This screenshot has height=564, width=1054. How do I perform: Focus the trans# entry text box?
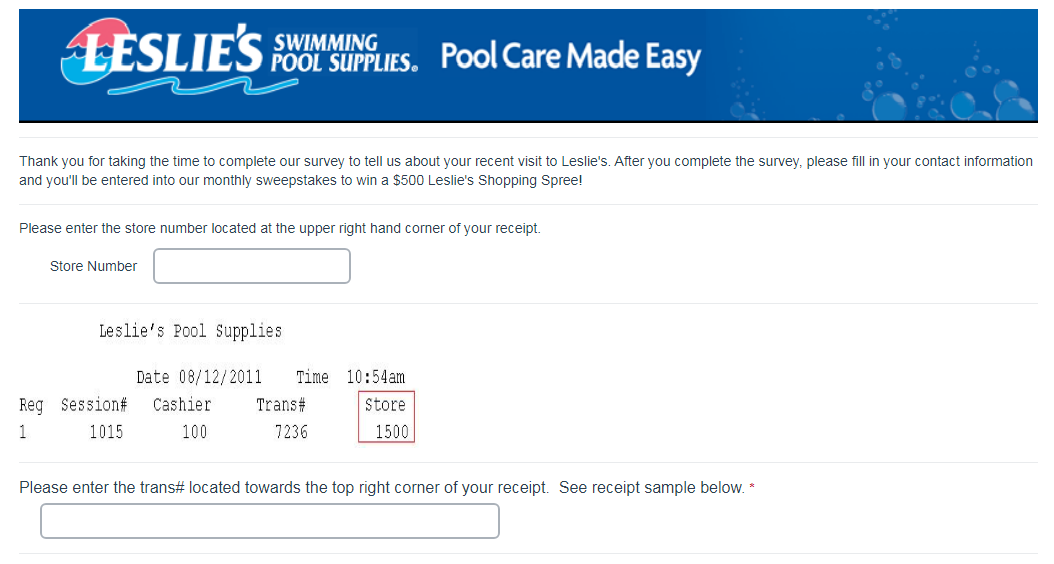click(x=270, y=521)
